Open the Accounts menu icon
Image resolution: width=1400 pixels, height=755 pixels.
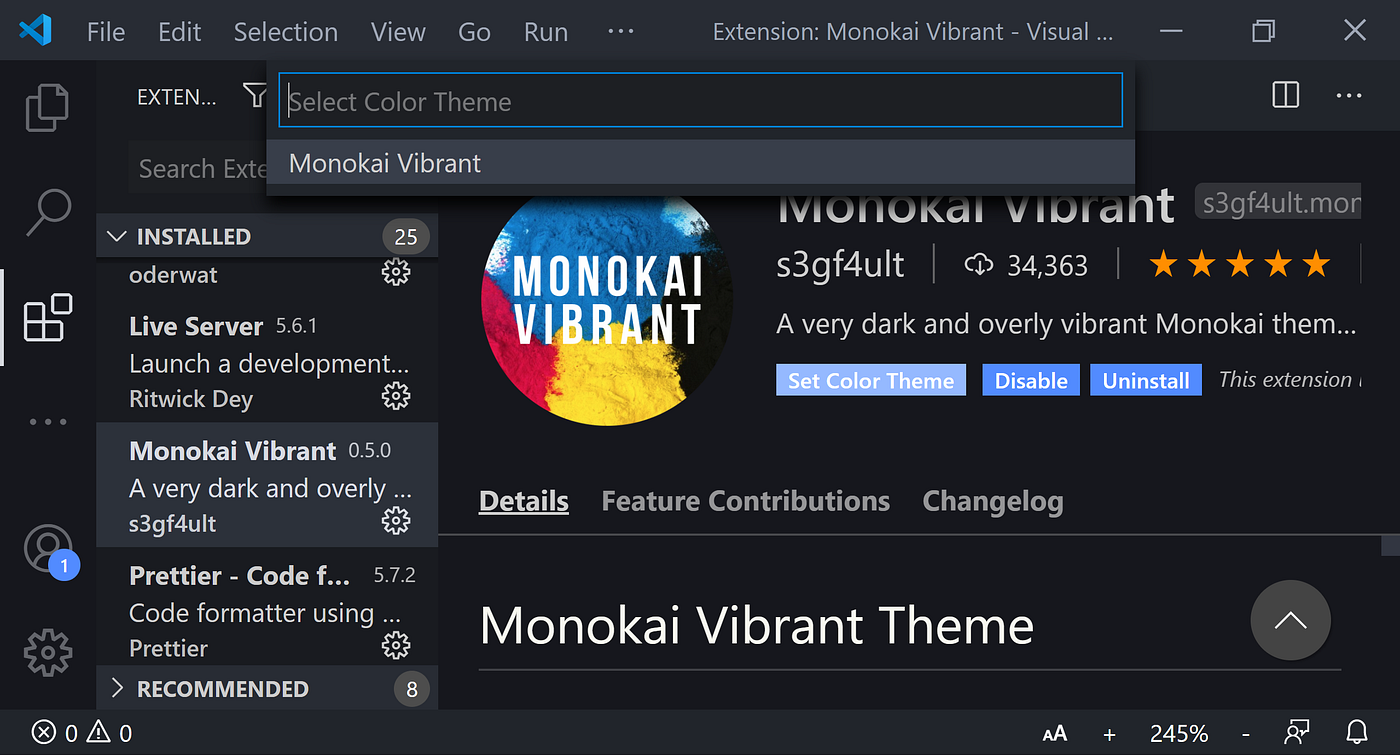(x=48, y=551)
